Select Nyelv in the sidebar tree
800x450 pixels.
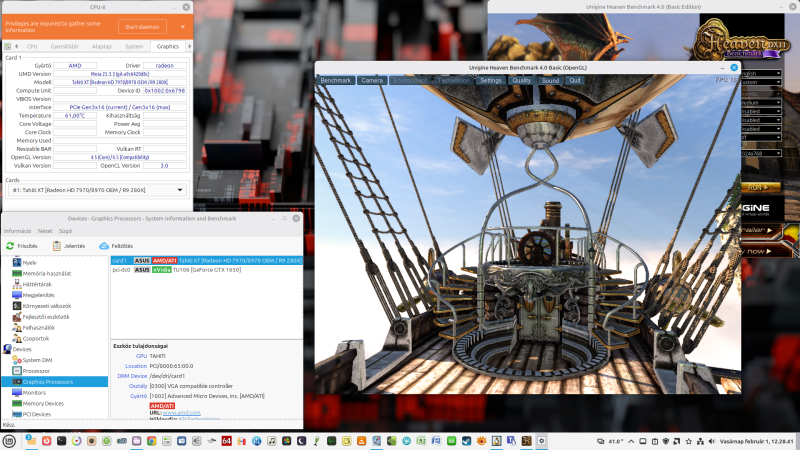click(29, 262)
